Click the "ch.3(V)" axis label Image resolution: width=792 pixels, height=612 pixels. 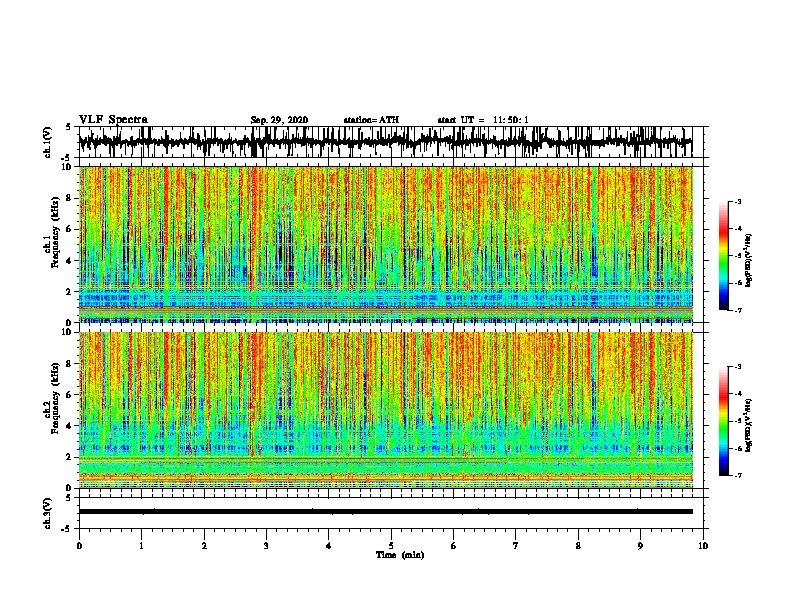click(x=48, y=513)
